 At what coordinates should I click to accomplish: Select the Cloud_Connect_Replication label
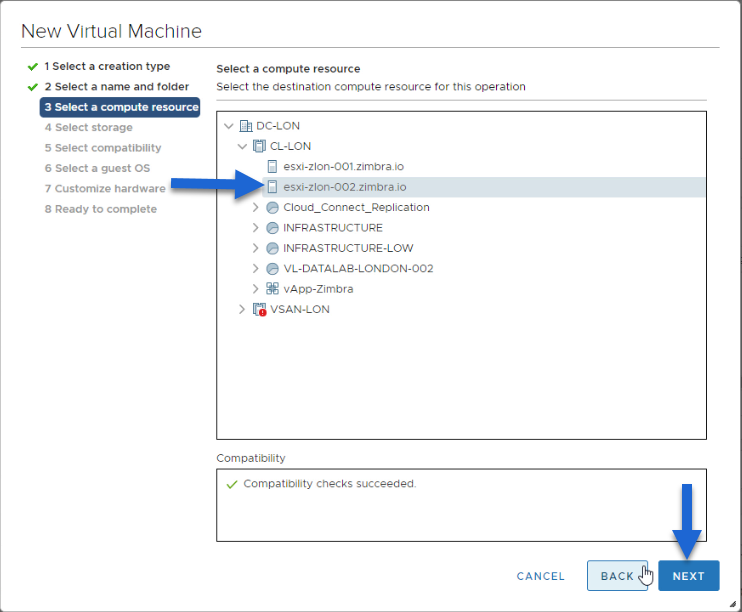pos(356,207)
